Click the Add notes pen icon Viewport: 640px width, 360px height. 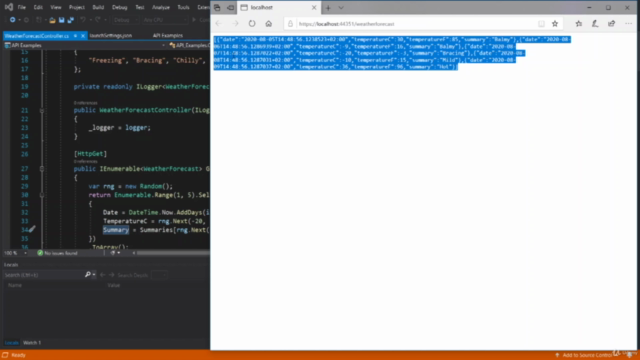(595, 24)
